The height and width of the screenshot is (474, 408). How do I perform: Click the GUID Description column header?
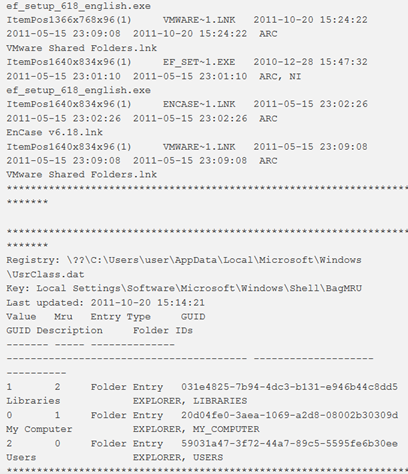pos(54,331)
